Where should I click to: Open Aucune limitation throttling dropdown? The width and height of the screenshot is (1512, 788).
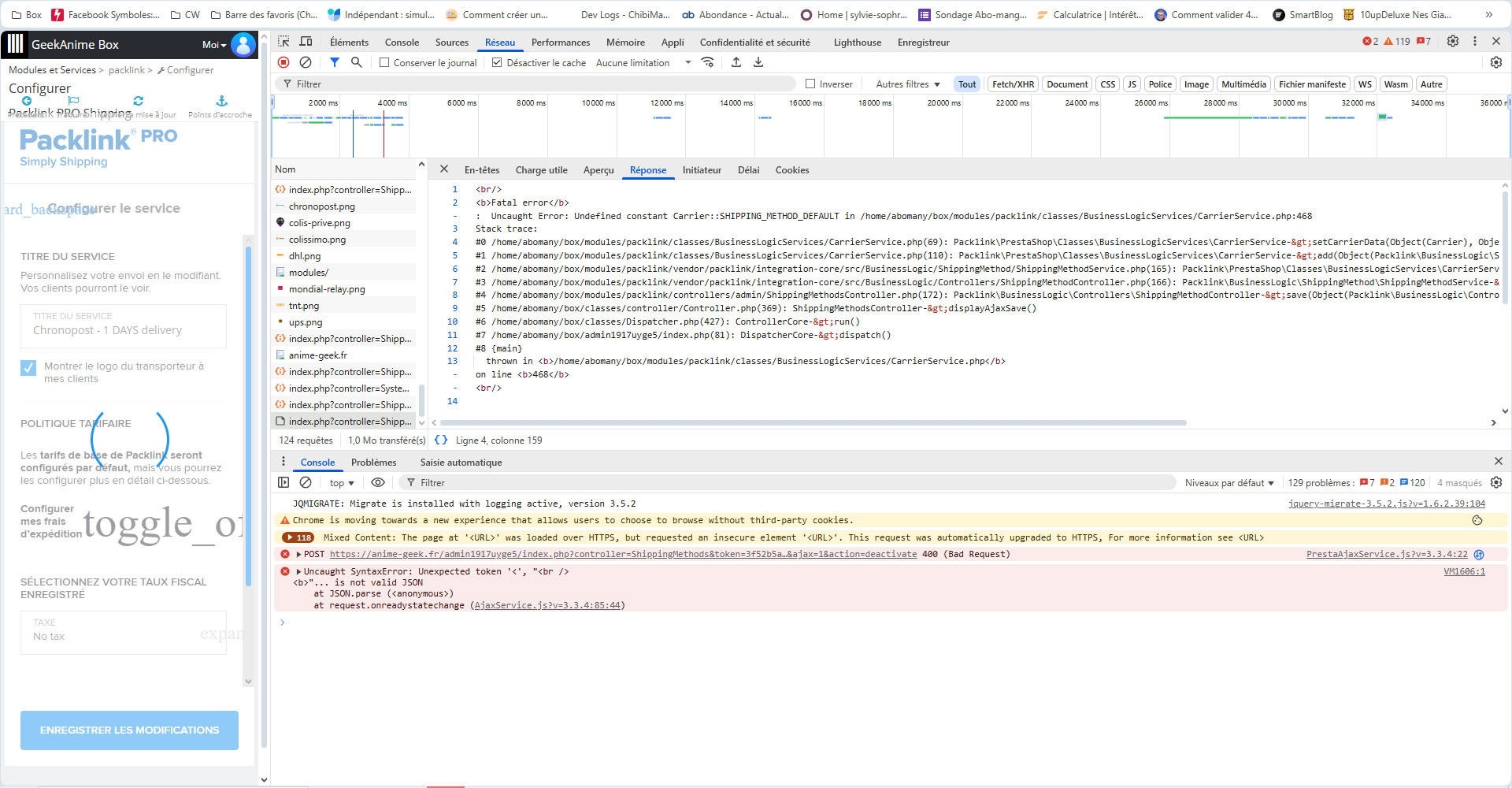coord(643,62)
